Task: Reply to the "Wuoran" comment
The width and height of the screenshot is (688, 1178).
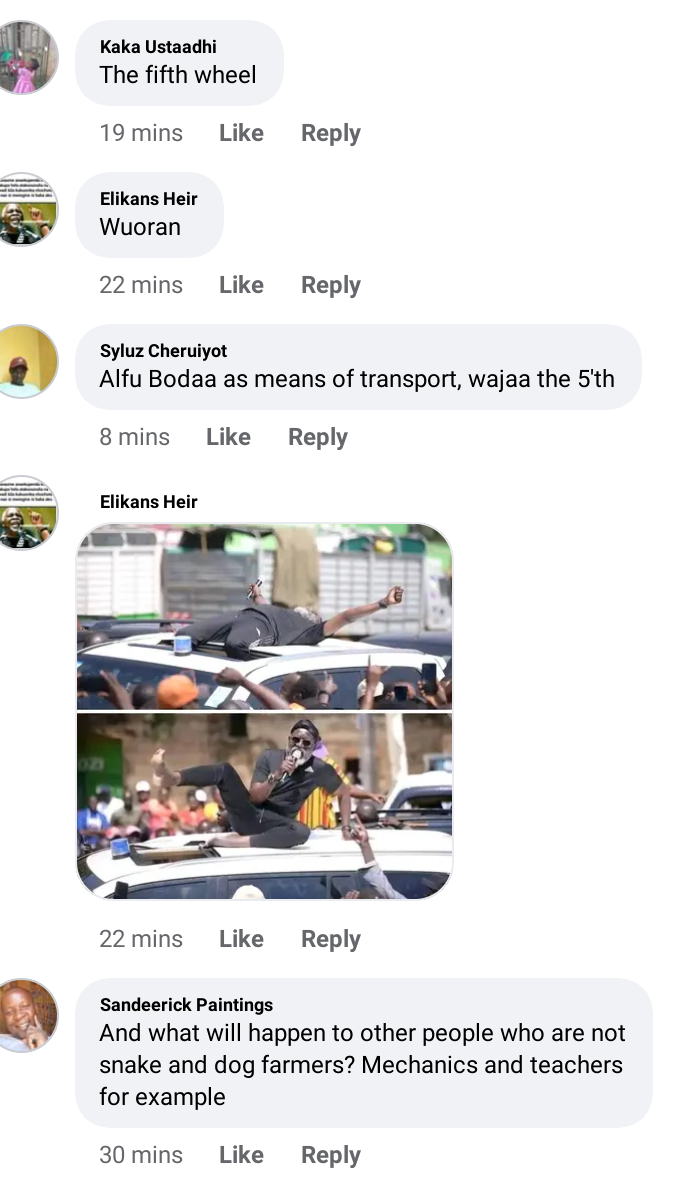Action: pos(330,285)
